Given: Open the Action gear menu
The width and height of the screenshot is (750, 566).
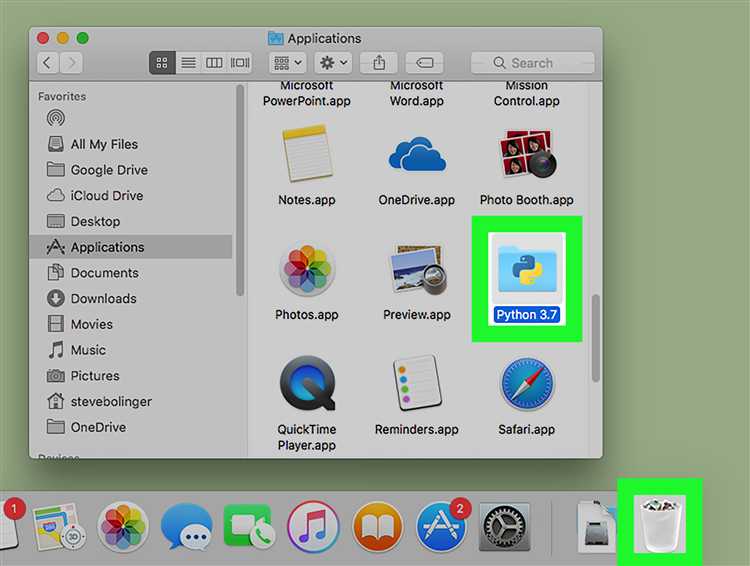Looking at the screenshot, I should [333, 63].
